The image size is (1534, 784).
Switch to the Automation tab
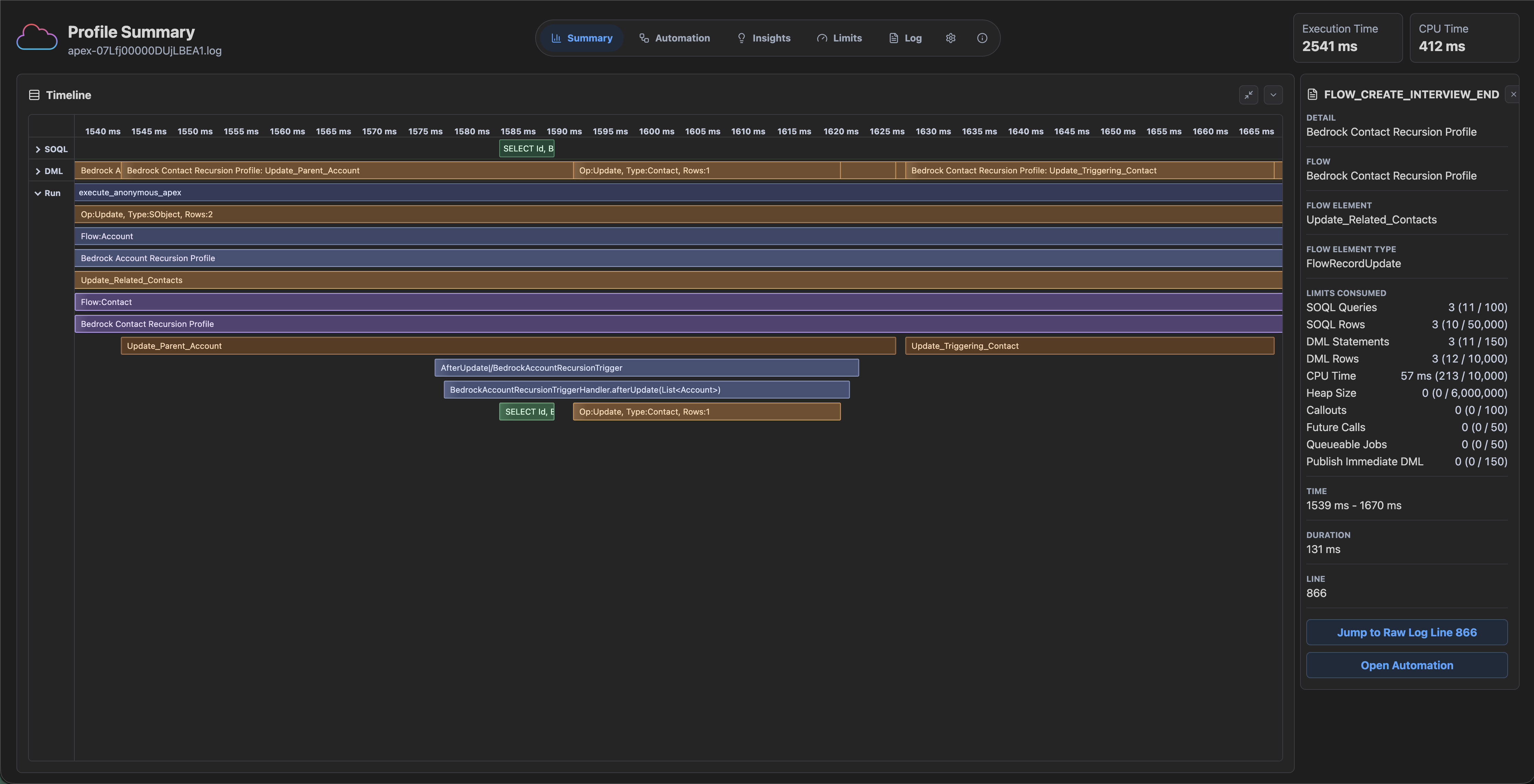(x=674, y=38)
